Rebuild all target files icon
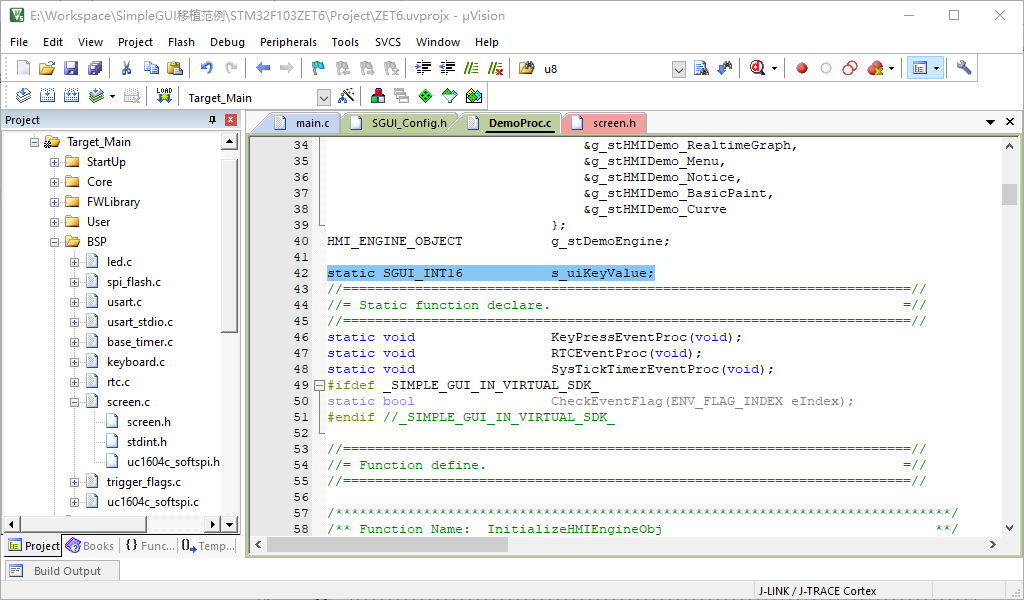Image resolution: width=1024 pixels, height=600 pixels. click(71, 97)
